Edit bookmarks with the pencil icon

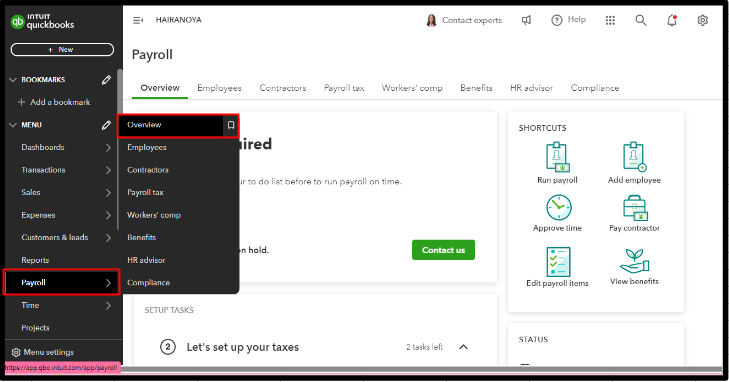[x=106, y=80]
